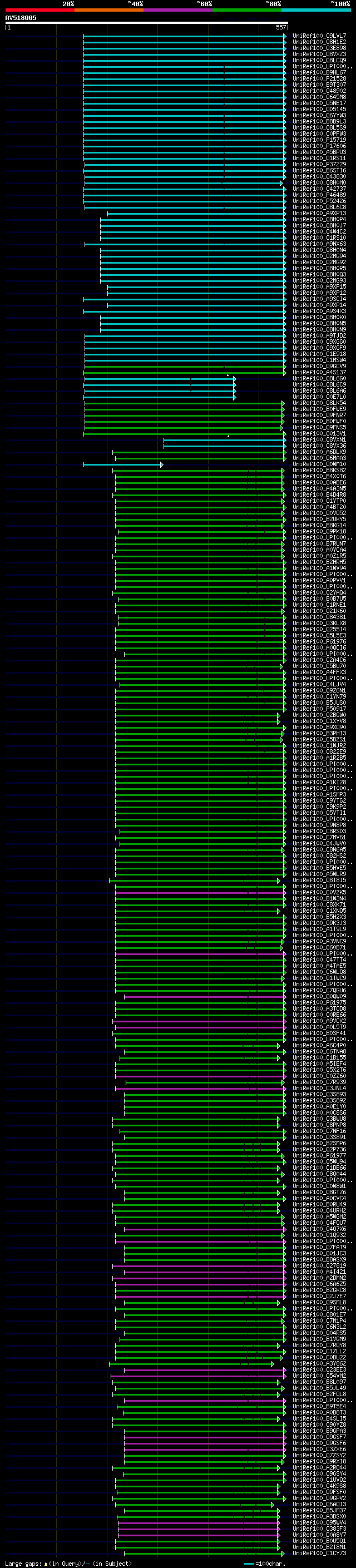Viewport: 356px width, 1568px height.
Task: Select the UniRef100_Q82HS2 hit label
Action: point(319,856)
